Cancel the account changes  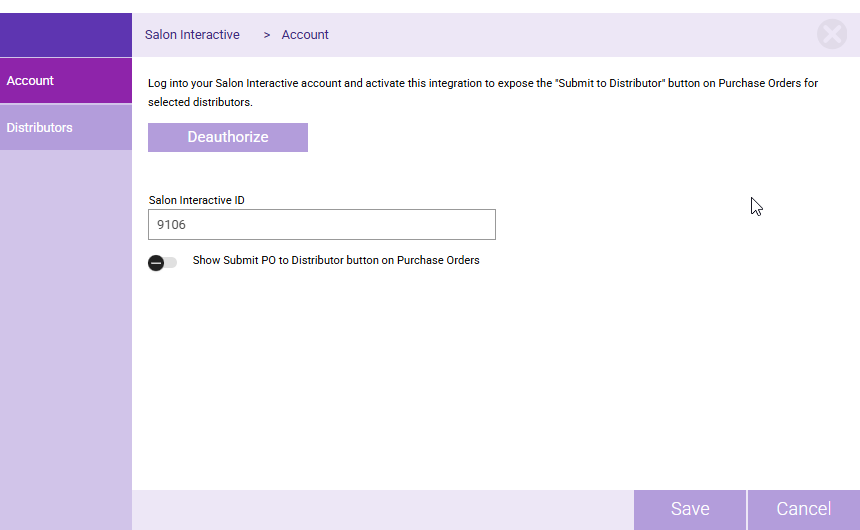[803, 509]
